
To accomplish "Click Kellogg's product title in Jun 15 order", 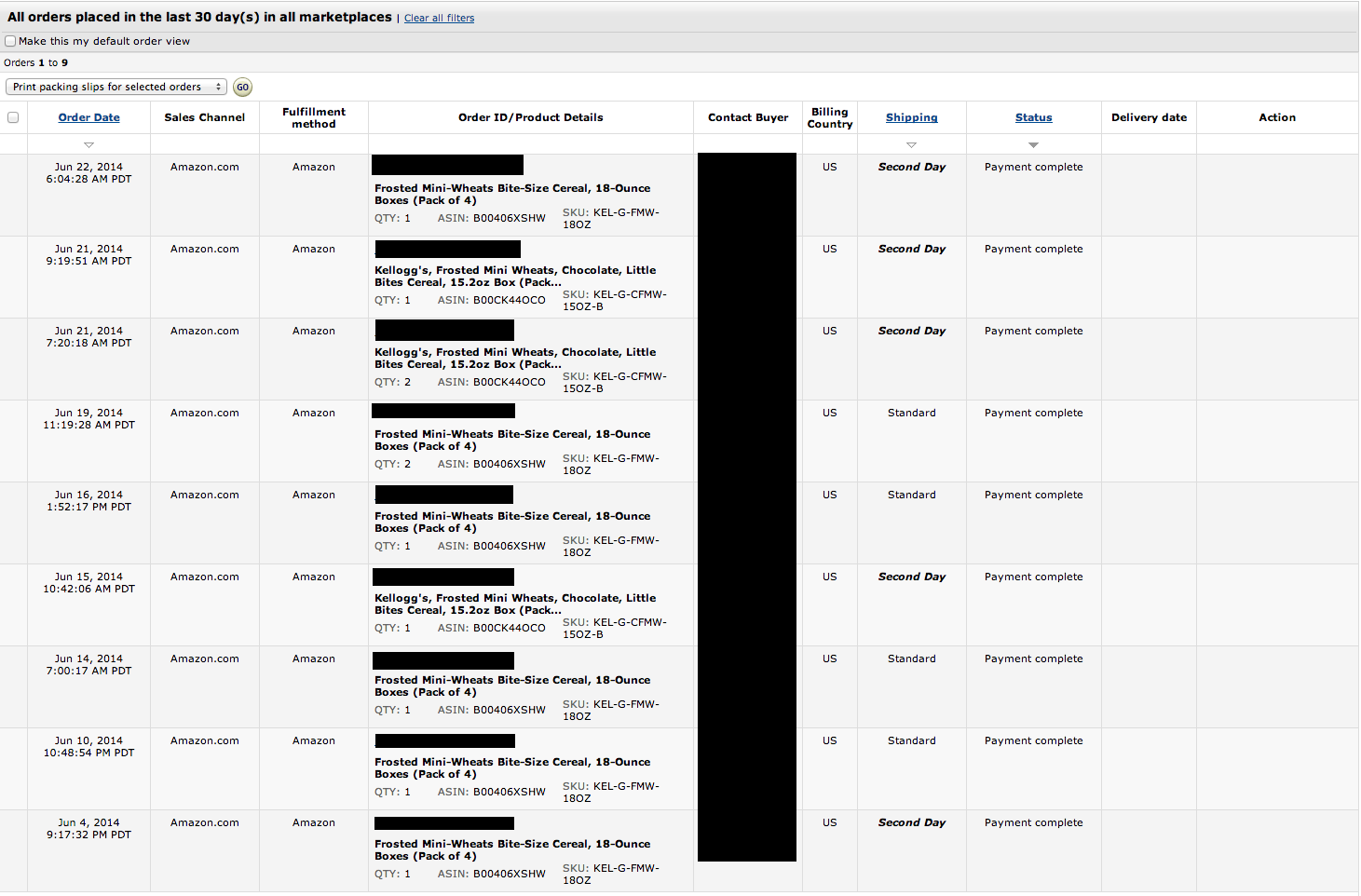I will click(515, 604).
